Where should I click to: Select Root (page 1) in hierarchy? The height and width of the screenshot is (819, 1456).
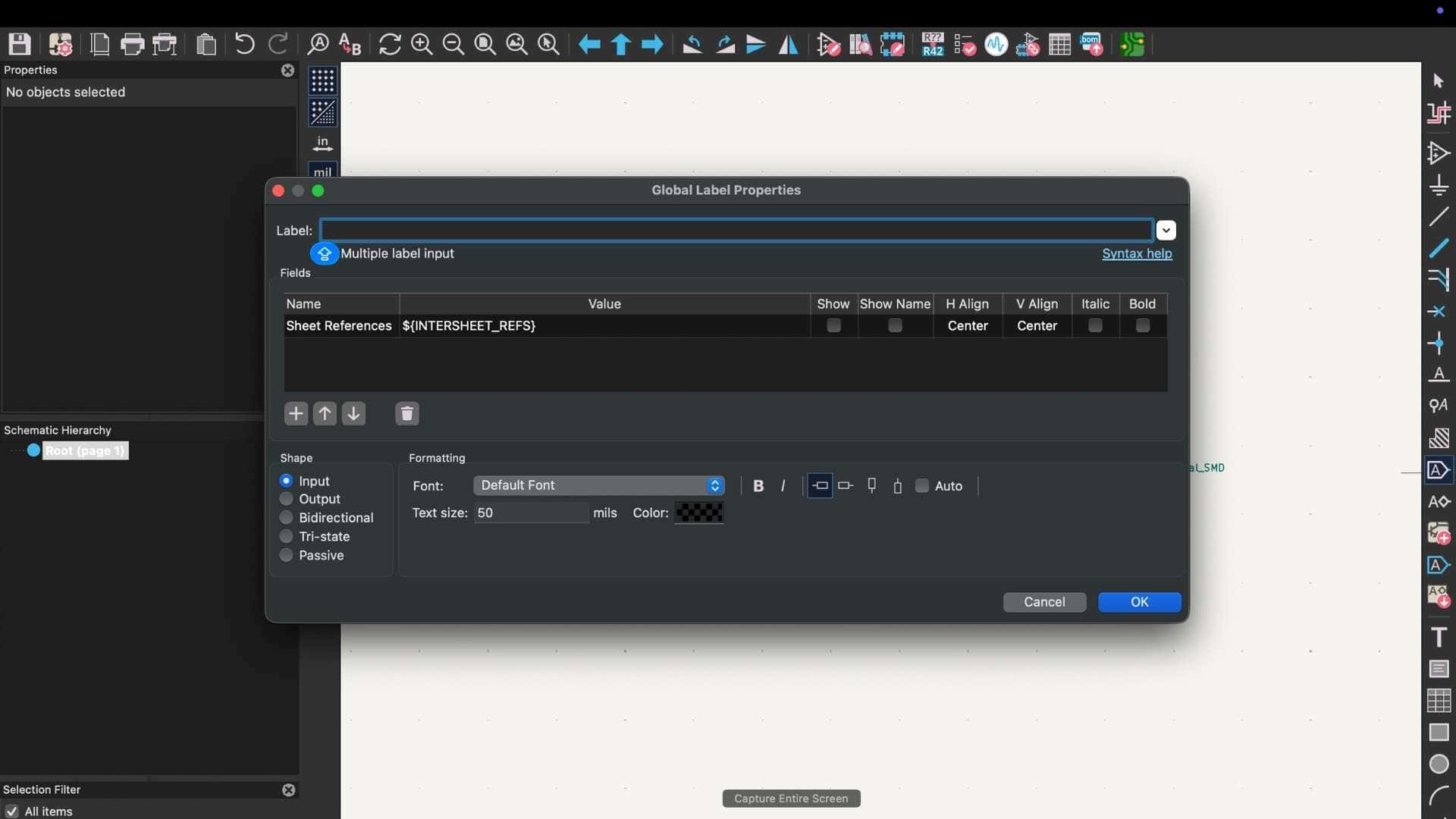coord(84,451)
